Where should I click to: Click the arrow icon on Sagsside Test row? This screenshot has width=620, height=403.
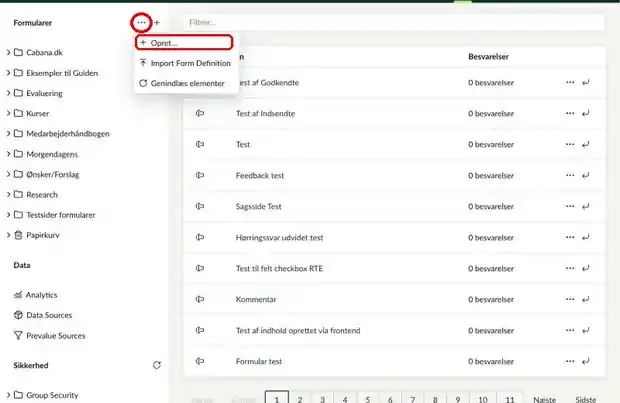tap(586, 206)
